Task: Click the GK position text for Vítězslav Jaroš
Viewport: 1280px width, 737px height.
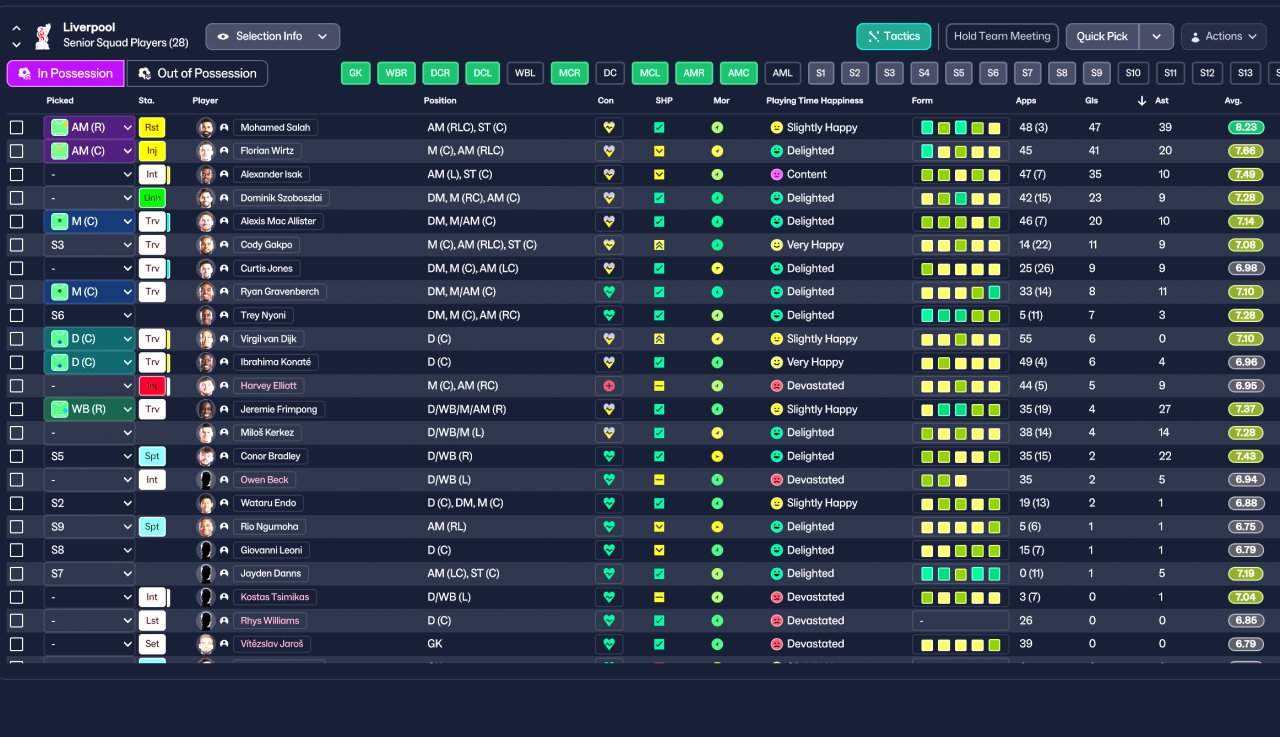Action: [x=435, y=644]
